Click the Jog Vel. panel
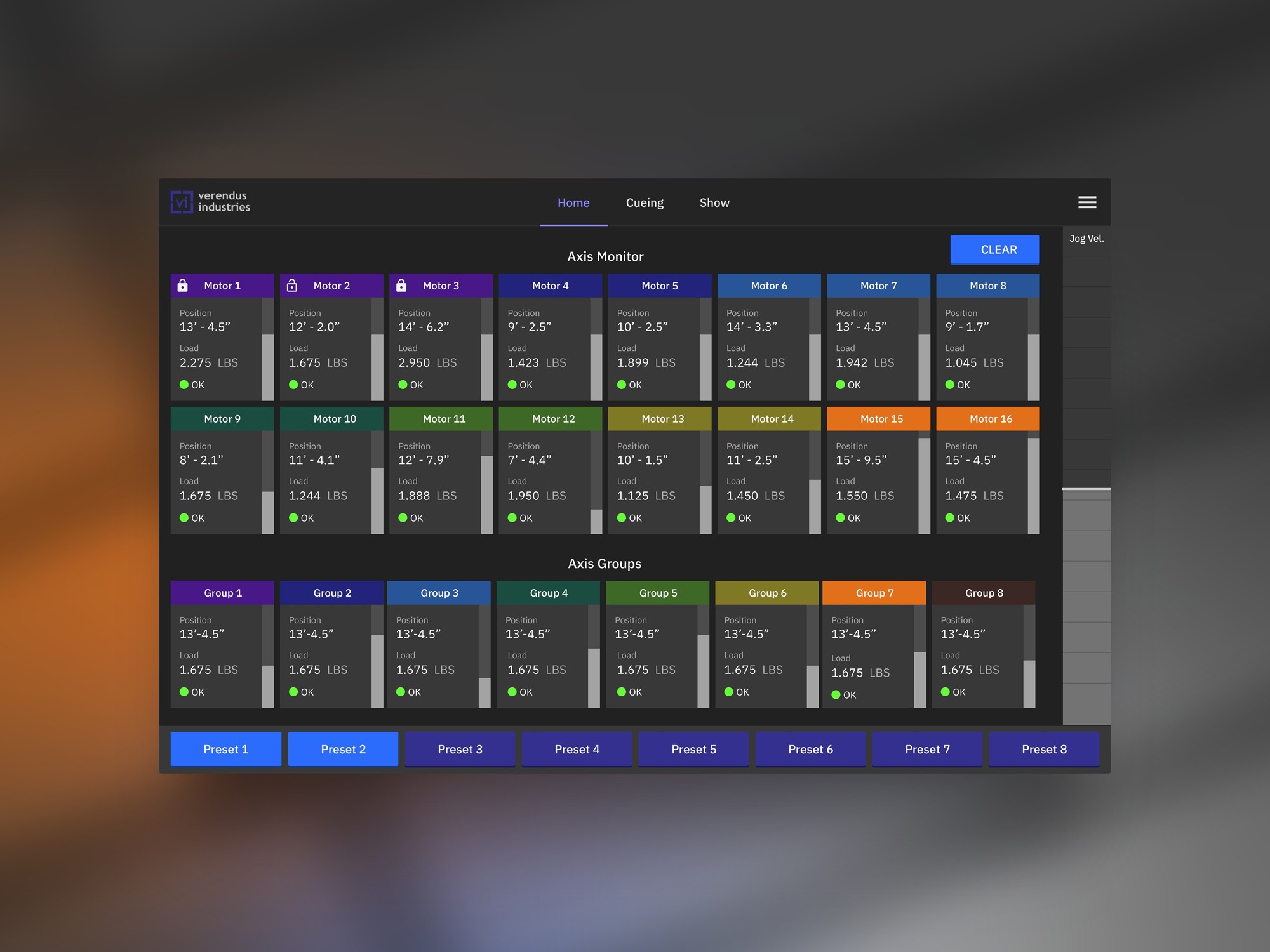The width and height of the screenshot is (1270, 952). [1086, 239]
